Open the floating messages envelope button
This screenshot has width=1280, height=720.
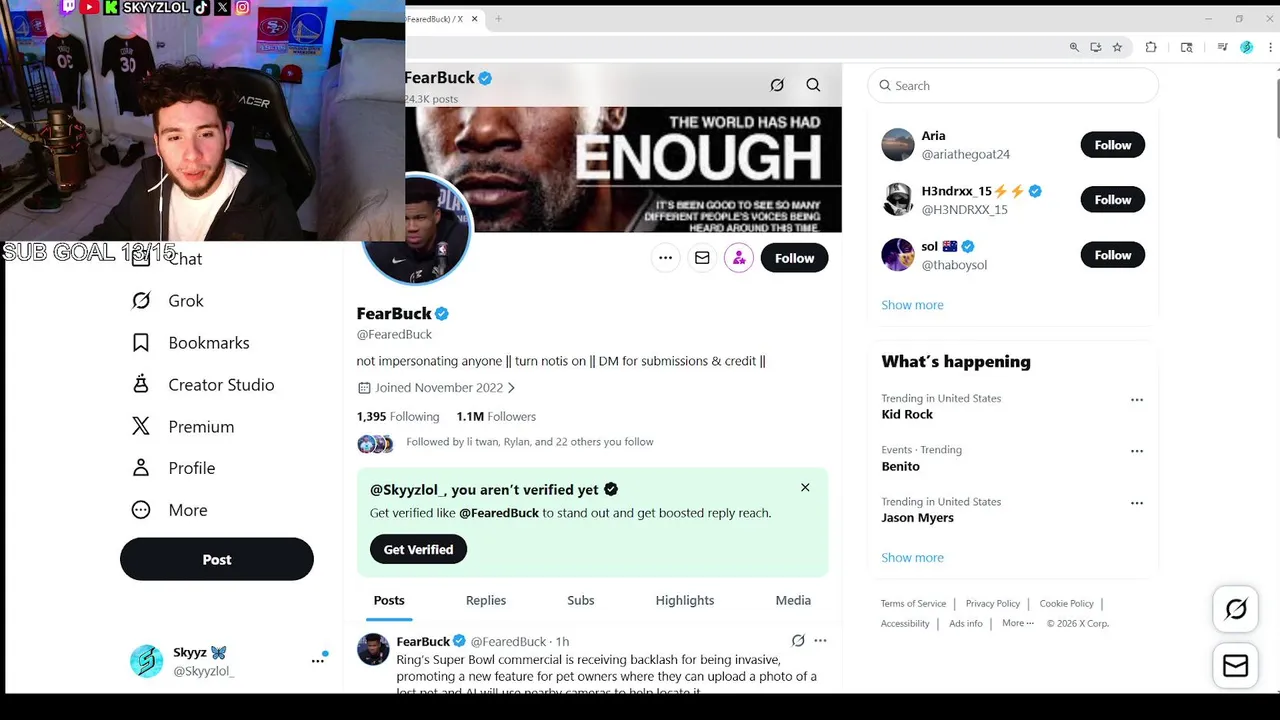point(1236,665)
